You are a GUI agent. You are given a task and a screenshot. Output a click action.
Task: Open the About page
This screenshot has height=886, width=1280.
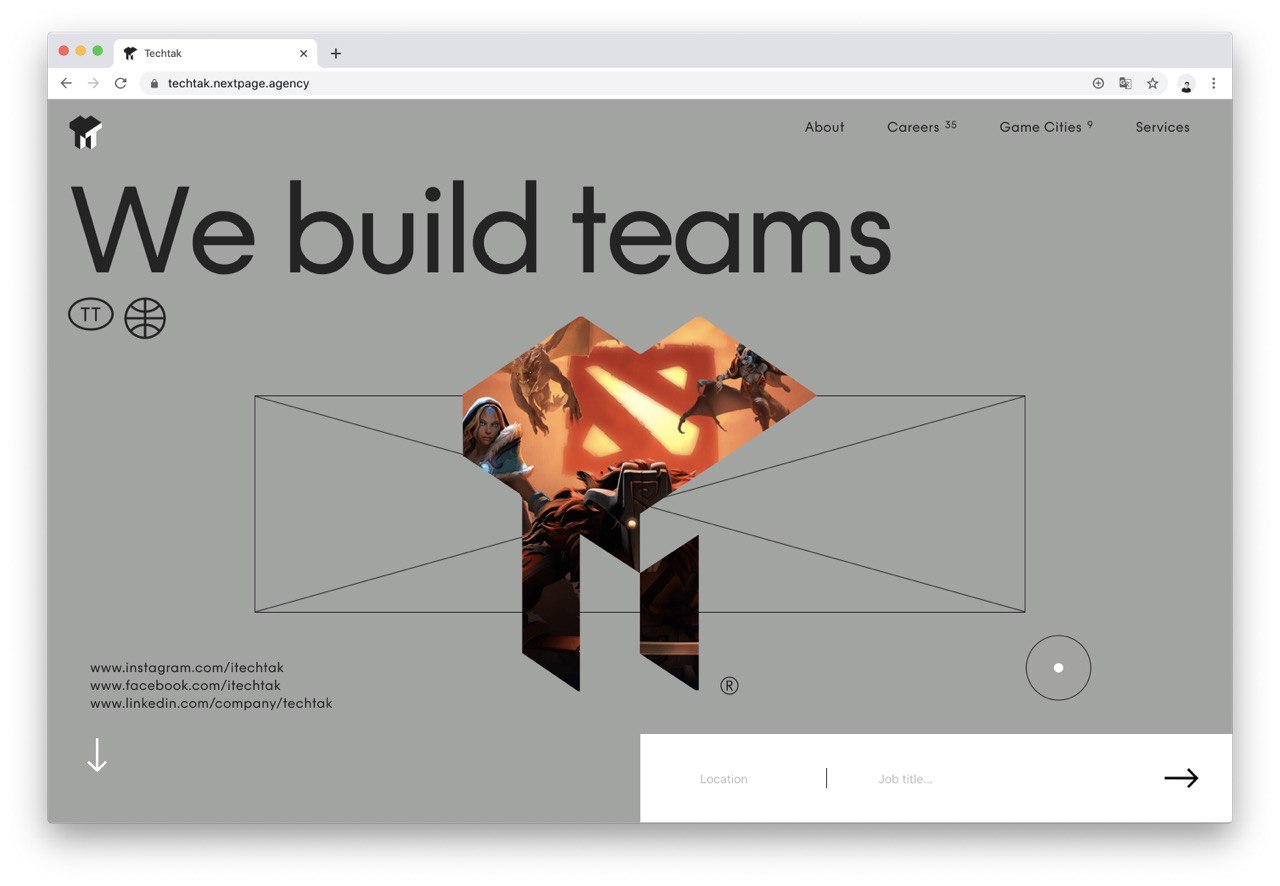(x=825, y=127)
